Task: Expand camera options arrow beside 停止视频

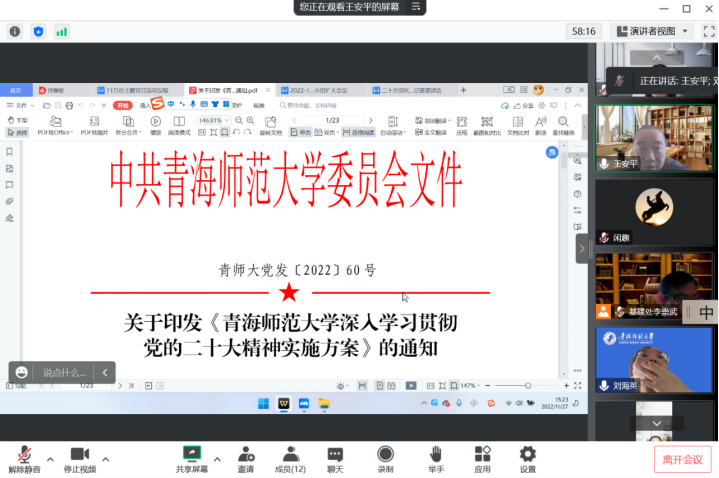Action: [105, 459]
